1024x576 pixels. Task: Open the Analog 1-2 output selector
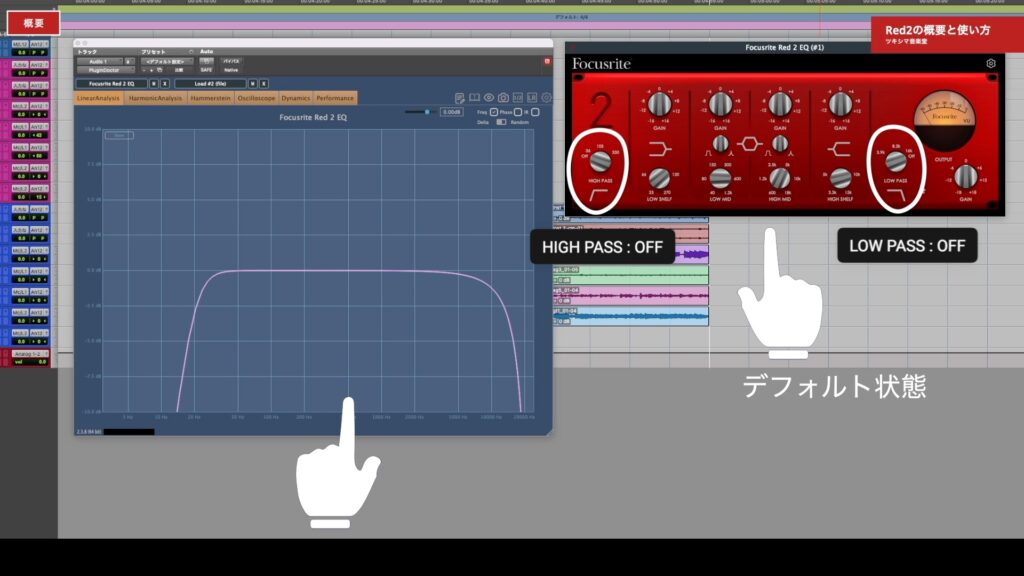pyautogui.click(x=30, y=354)
